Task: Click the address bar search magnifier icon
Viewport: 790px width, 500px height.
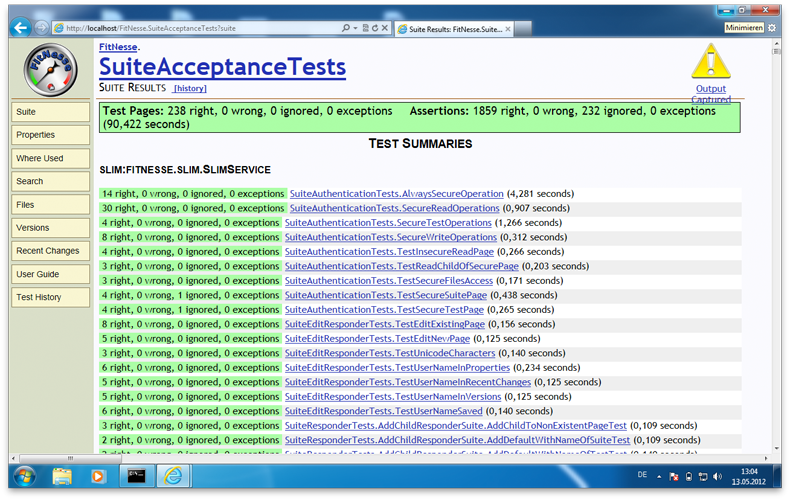Action: (x=346, y=28)
